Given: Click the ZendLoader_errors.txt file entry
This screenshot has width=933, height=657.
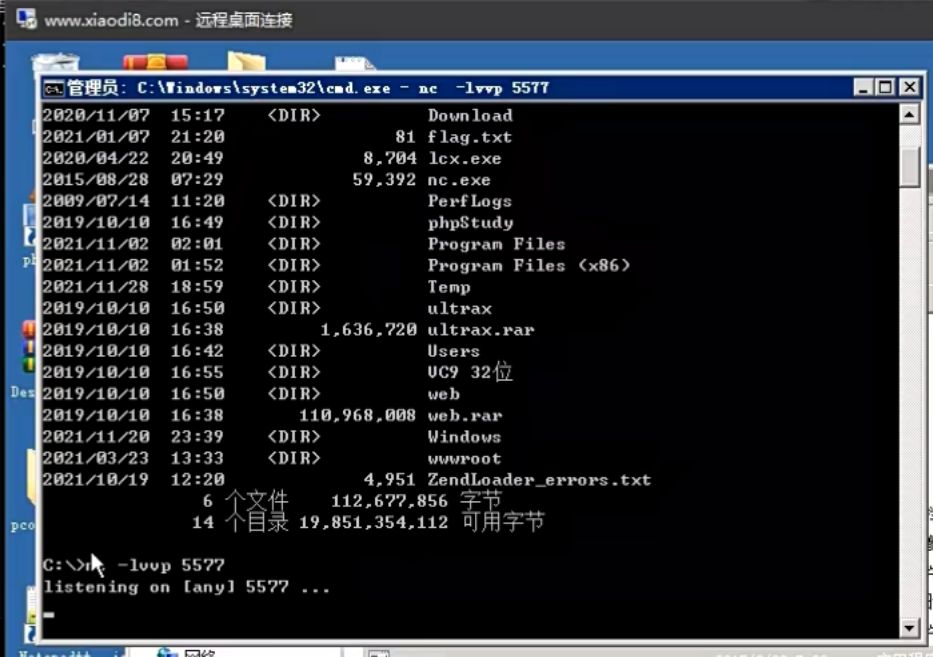Looking at the screenshot, I should 539,480.
